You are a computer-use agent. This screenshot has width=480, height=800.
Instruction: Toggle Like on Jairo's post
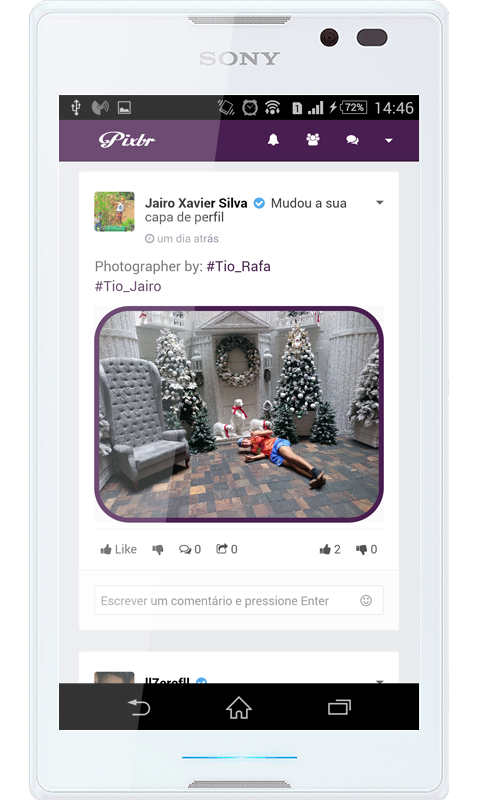pos(118,549)
